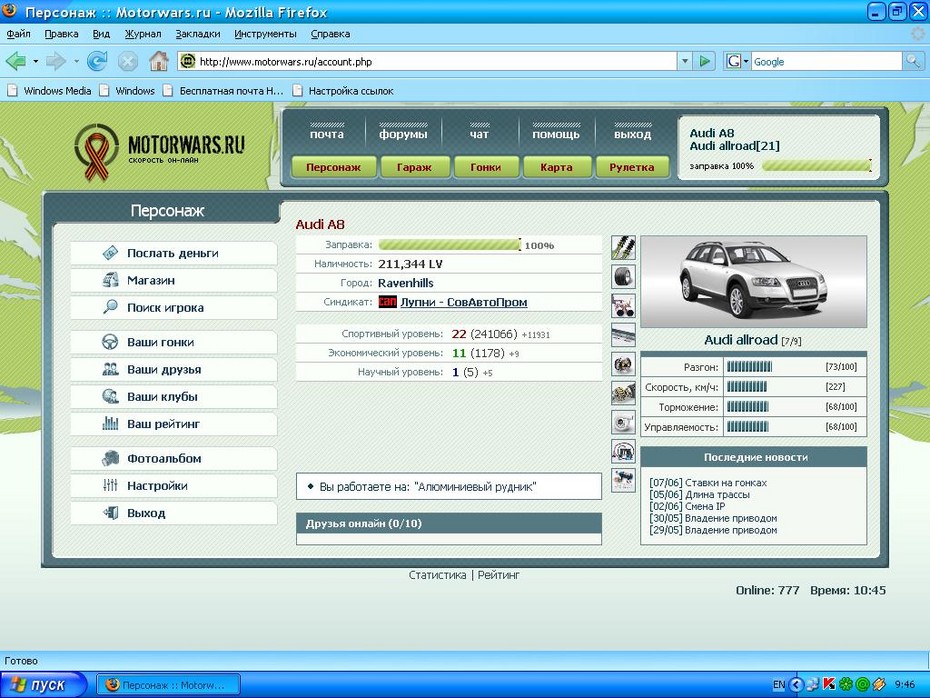Screen dimensions: 930x698
Task: Switch to the Гараж tab
Action: click(414, 167)
